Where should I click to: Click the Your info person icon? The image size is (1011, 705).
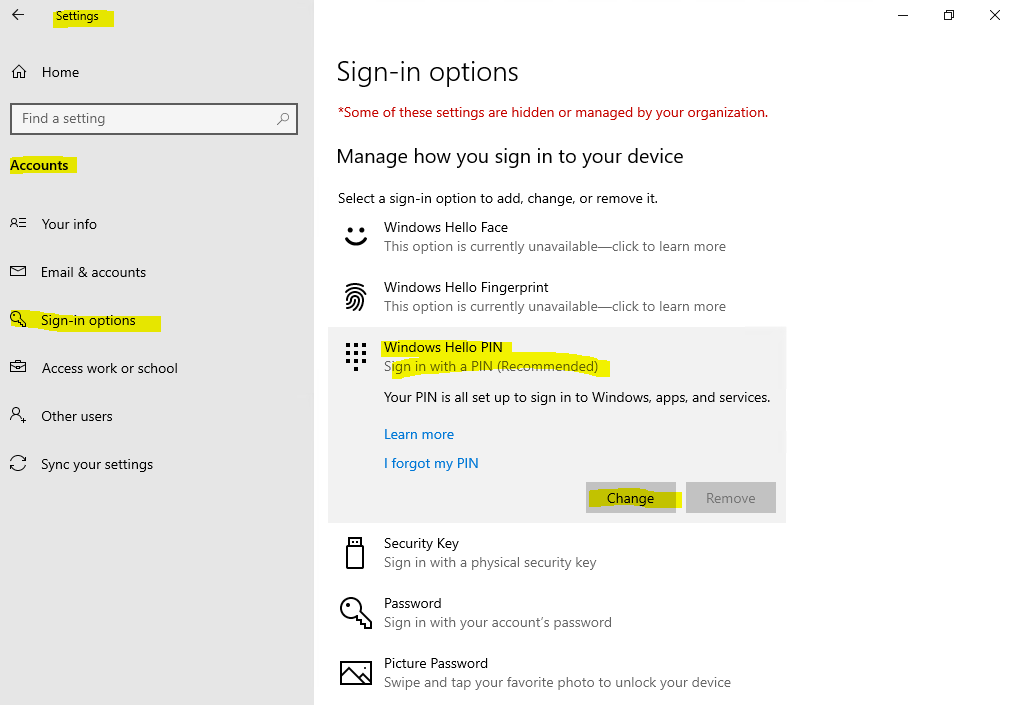pos(18,223)
